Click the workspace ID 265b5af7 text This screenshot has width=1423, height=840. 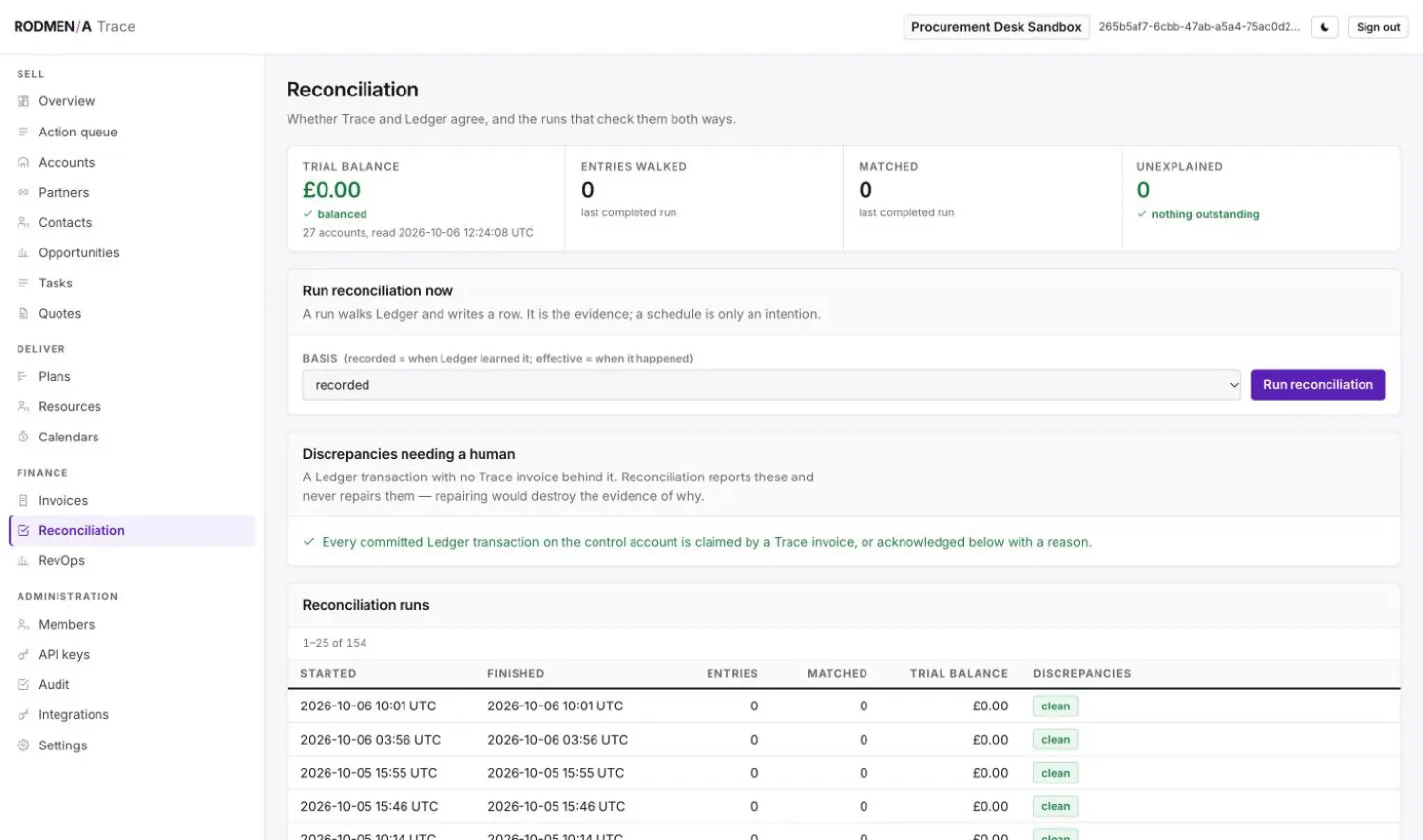(1200, 27)
